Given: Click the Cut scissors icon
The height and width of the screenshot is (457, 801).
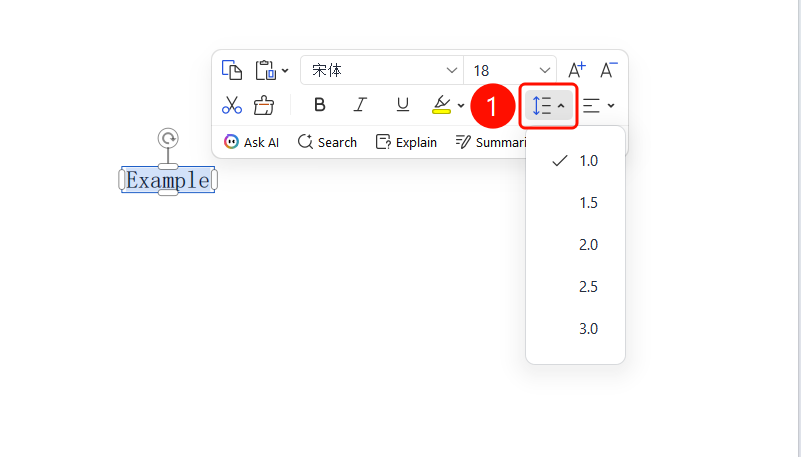Looking at the screenshot, I should coord(231,105).
